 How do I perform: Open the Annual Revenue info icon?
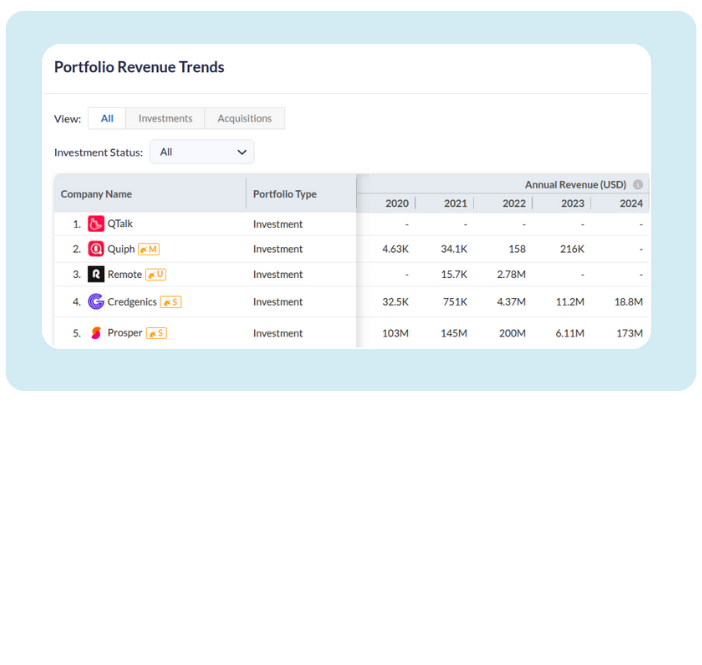click(638, 184)
